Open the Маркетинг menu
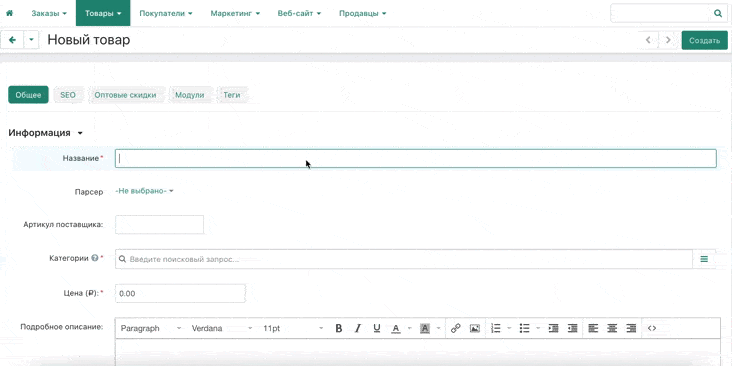The width and height of the screenshot is (732, 366). [x=235, y=13]
